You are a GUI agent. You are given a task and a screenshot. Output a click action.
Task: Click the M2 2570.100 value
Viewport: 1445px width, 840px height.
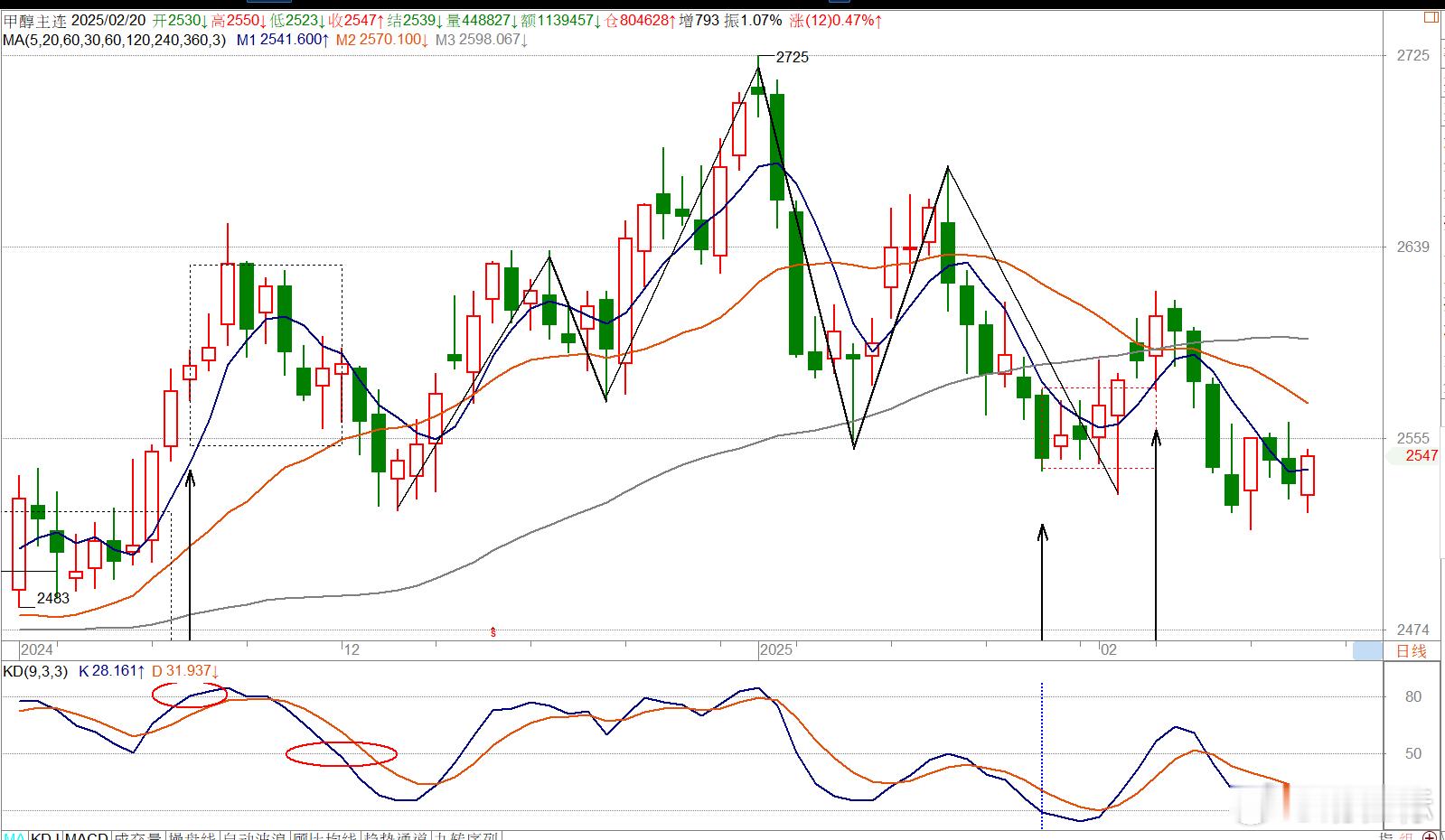coord(382,40)
